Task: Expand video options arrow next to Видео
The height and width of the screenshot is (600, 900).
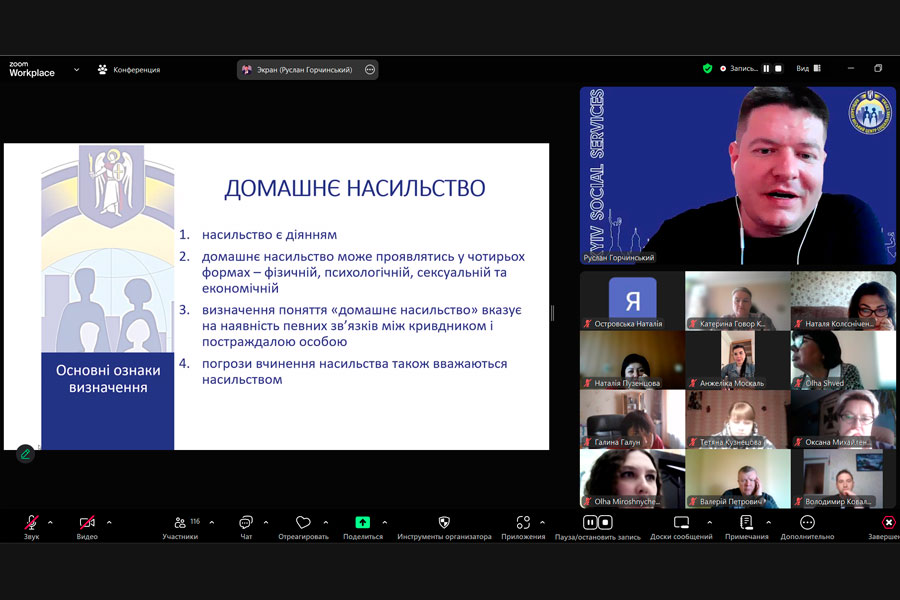Action: (109, 522)
